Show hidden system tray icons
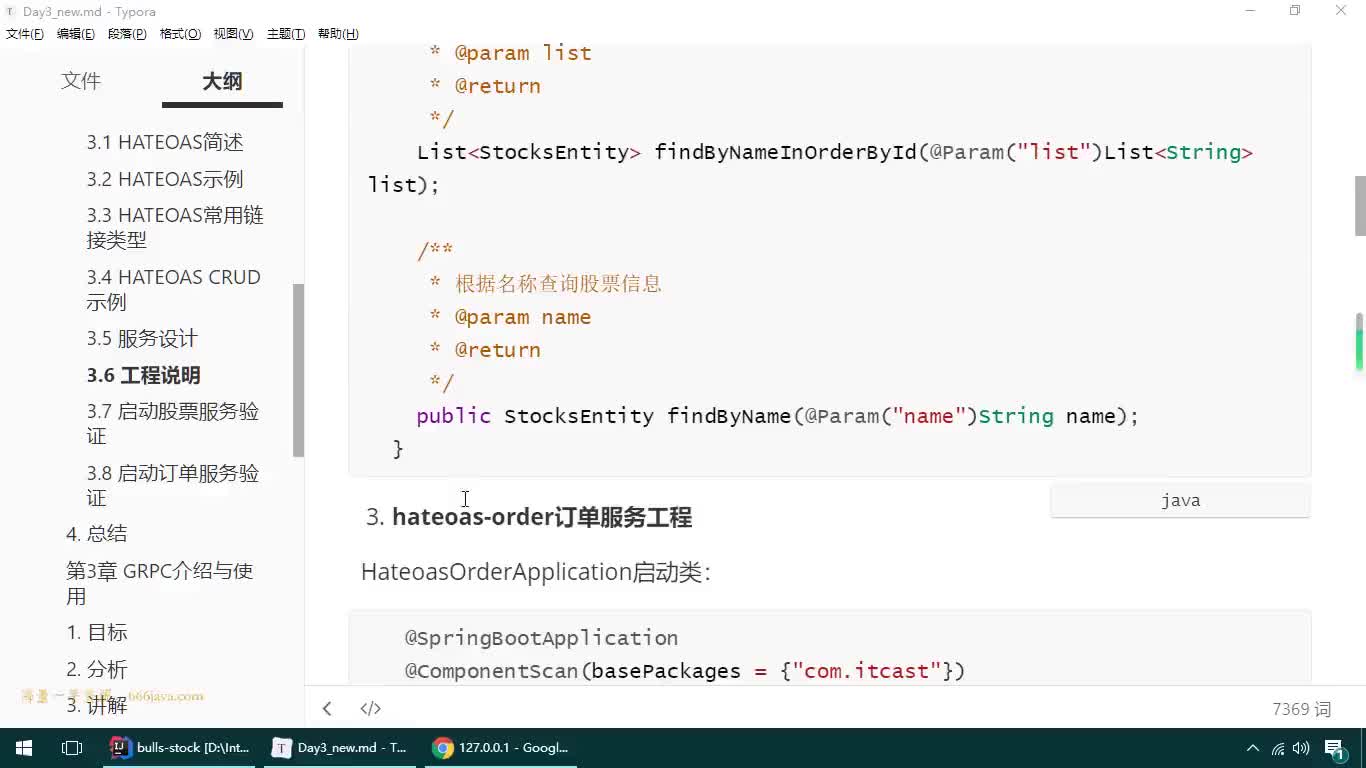Viewport: 1366px width, 768px height. pyautogui.click(x=1253, y=748)
